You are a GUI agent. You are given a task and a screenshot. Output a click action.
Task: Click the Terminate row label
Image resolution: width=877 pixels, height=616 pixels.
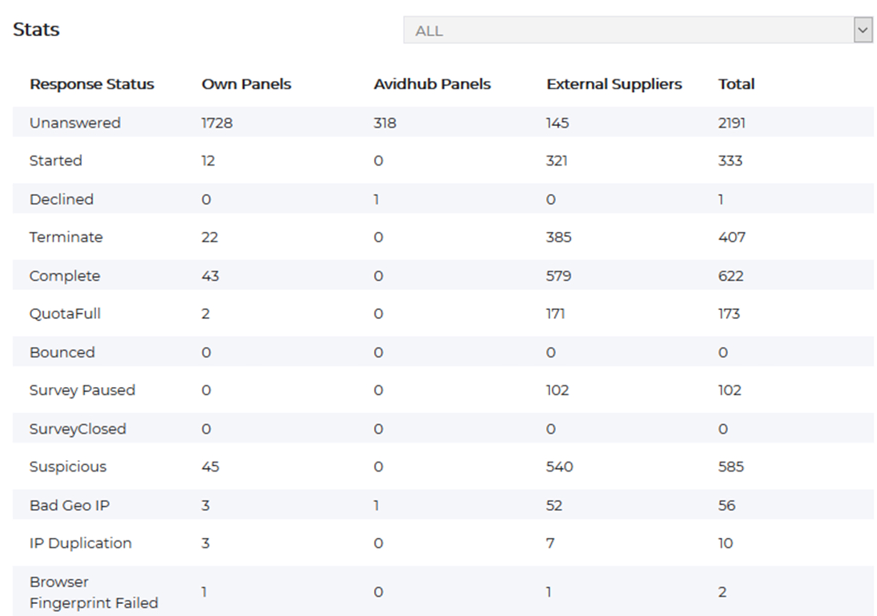pos(66,238)
